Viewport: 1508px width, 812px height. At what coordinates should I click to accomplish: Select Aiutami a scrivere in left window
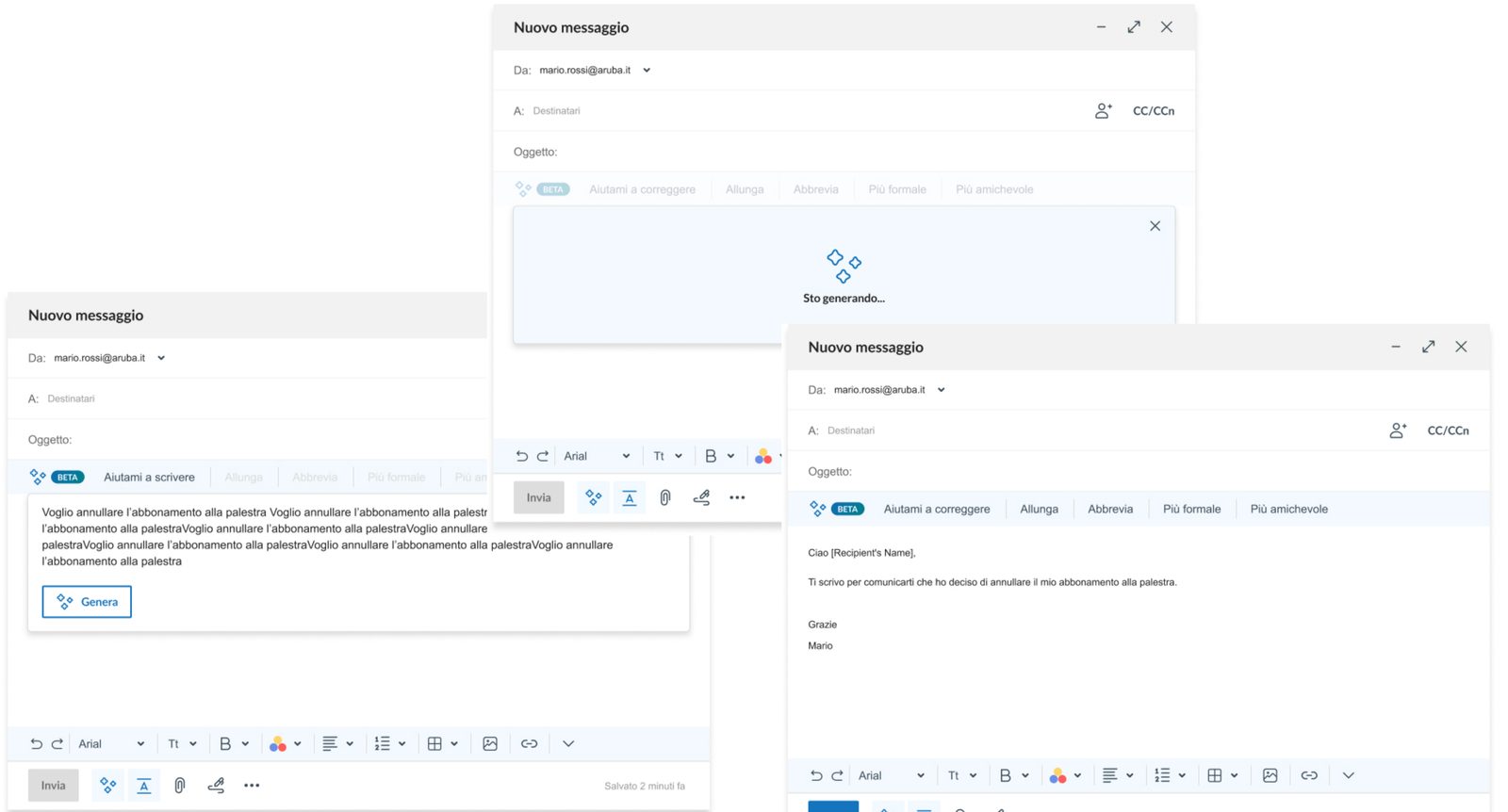click(149, 478)
